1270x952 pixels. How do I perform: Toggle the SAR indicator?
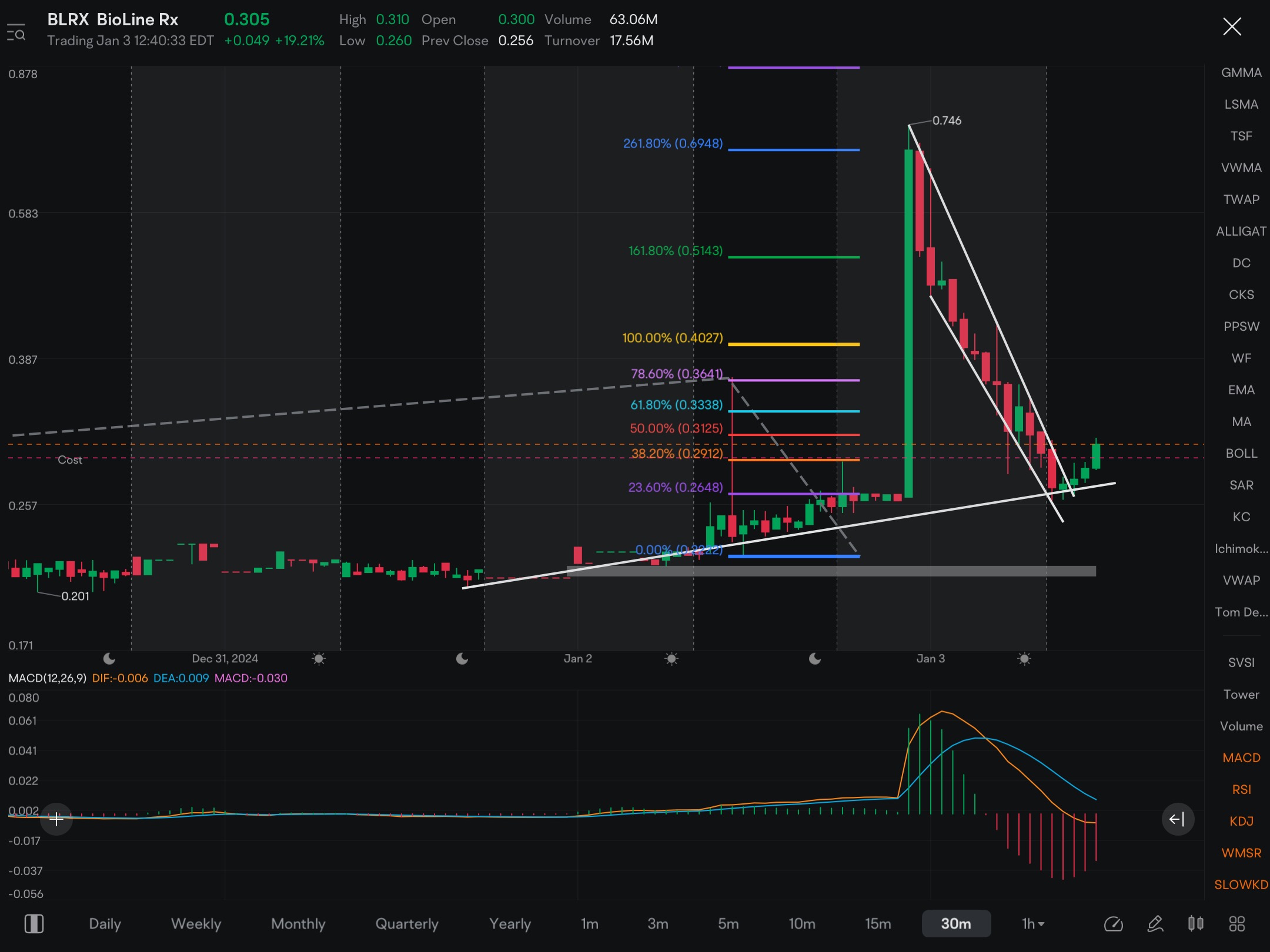(x=1241, y=485)
